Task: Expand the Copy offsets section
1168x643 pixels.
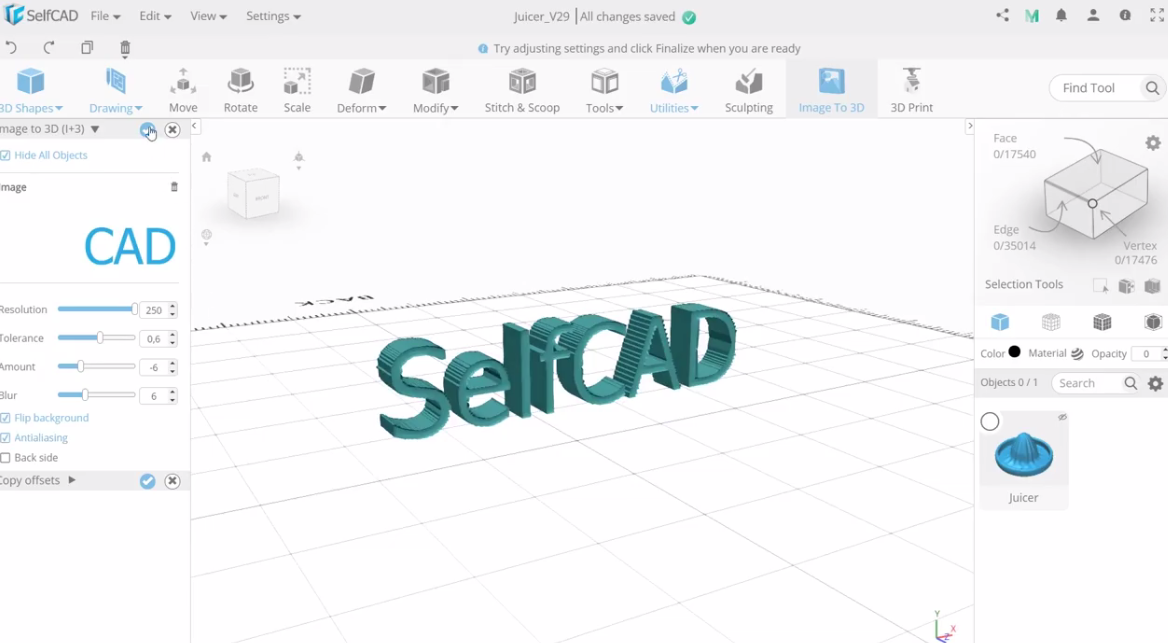Action: click(72, 481)
